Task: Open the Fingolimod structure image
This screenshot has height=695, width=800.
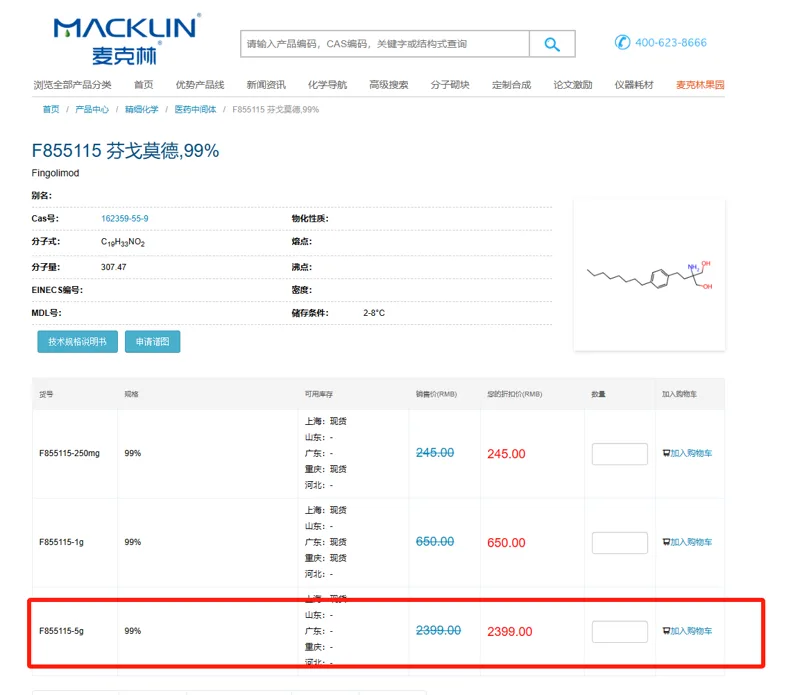Action: 649,276
